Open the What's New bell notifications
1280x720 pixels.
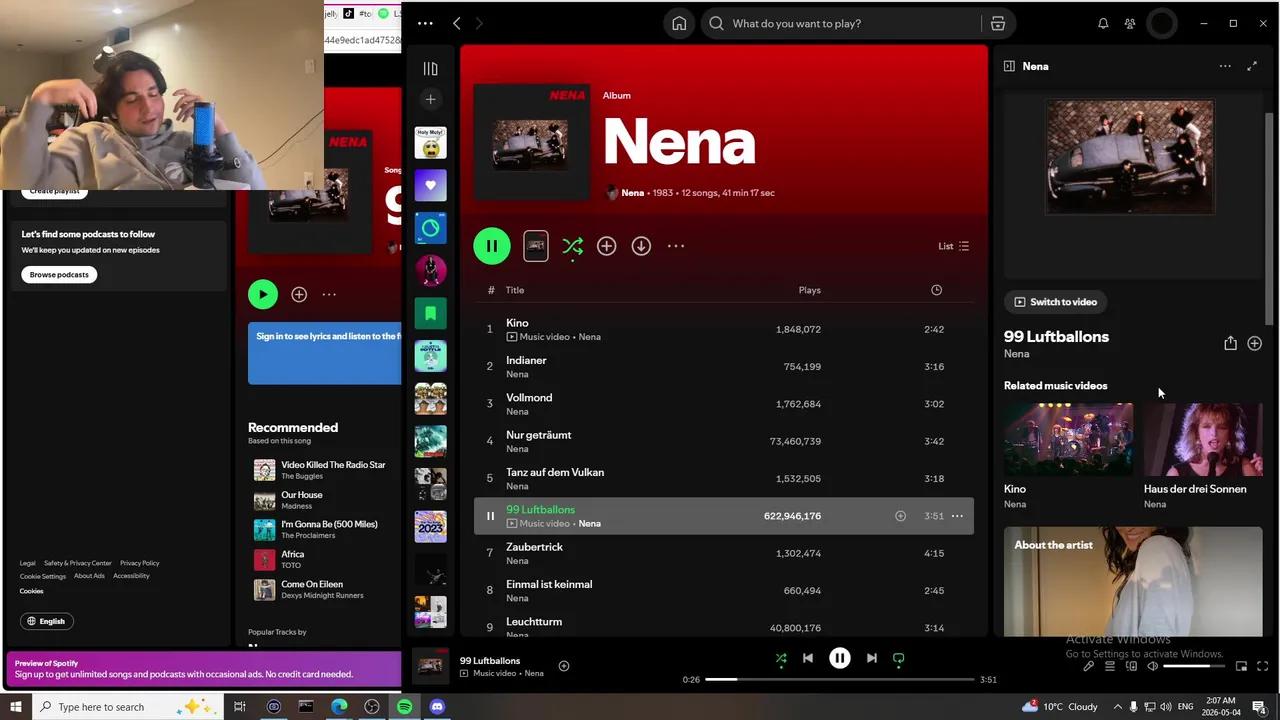tap(1103, 23)
